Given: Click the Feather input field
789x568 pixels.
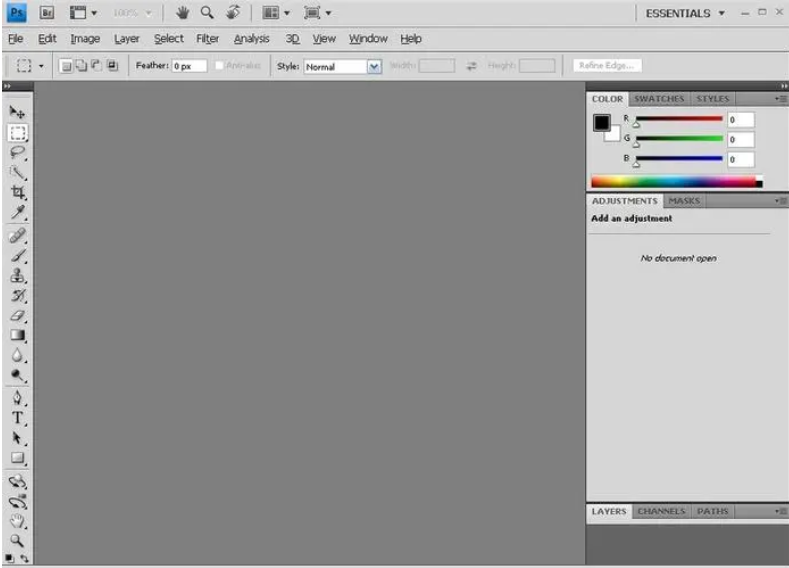Looking at the screenshot, I should click(x=189, y=66).
